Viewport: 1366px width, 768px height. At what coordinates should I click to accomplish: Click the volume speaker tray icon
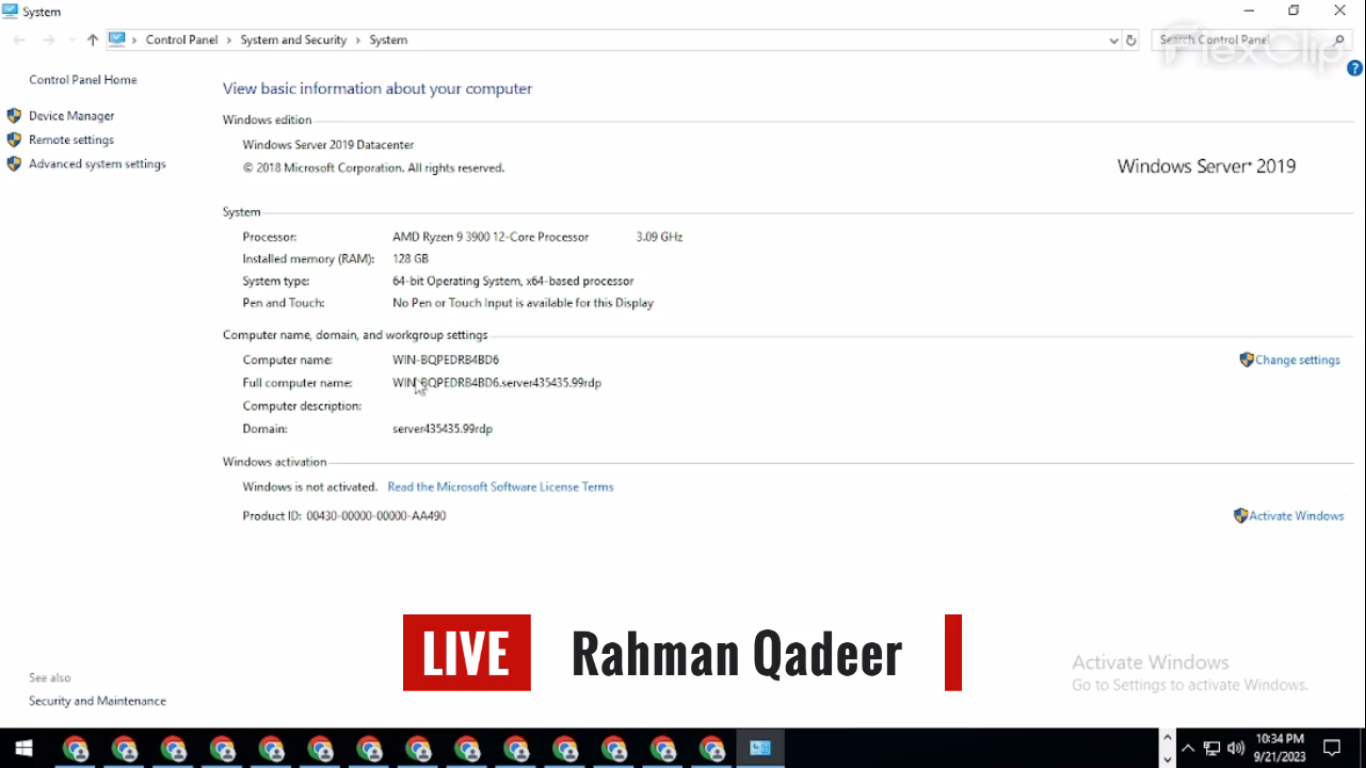tap(1236, 748)
